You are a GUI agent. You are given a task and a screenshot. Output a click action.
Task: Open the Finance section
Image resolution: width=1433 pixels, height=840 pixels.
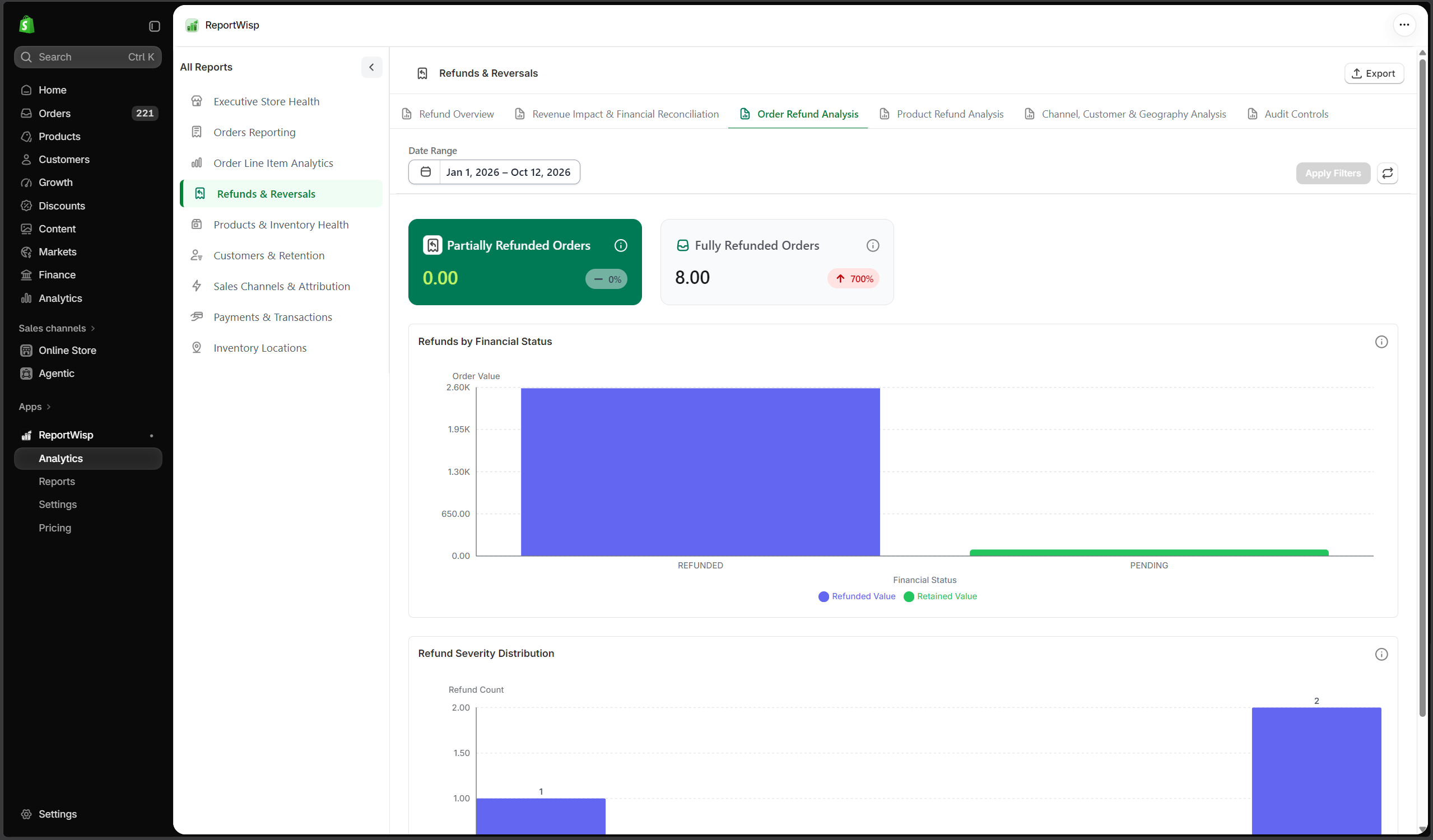click(x=88, y=274)
